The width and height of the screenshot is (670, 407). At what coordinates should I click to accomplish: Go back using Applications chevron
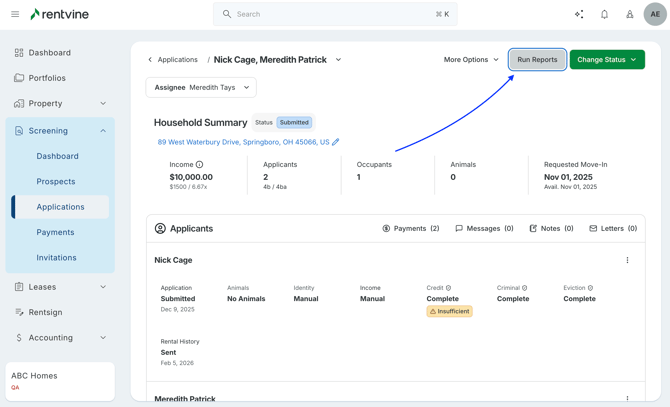pyautogui.click(x=151, y=60)
